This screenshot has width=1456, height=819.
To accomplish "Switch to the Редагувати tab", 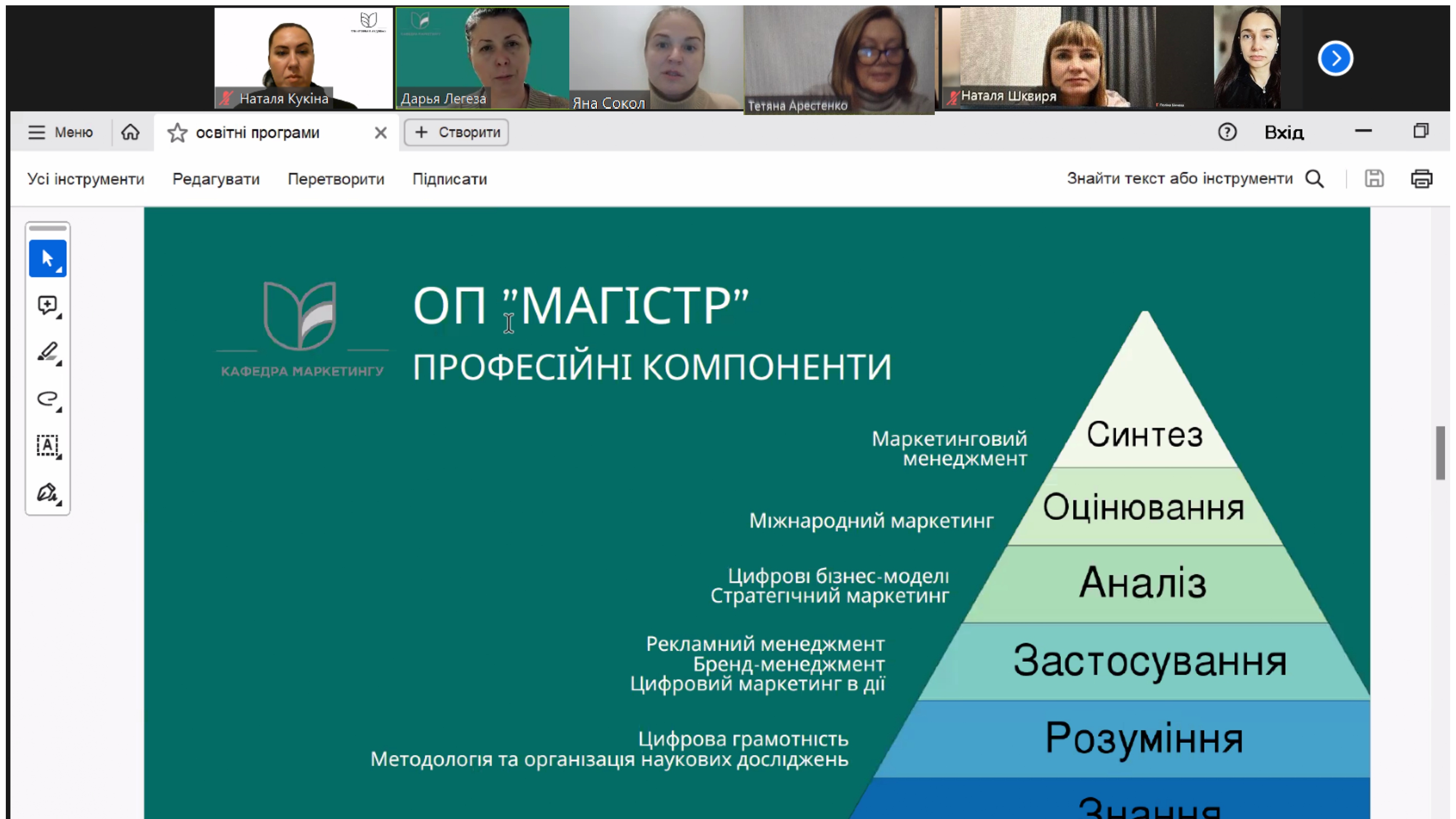I will pyautogui.click(x=216, y=179).
